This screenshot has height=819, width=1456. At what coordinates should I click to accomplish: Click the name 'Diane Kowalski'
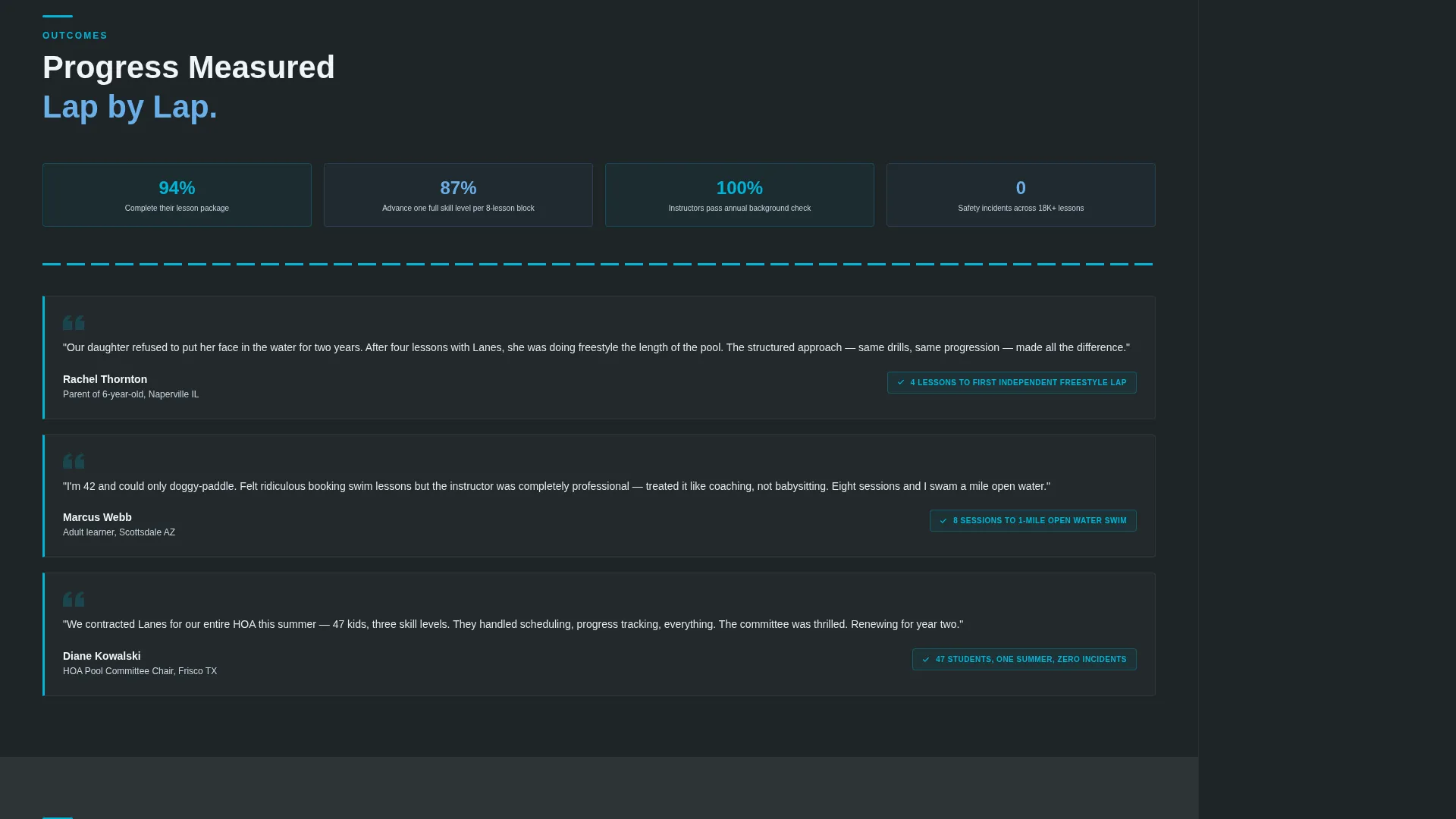tap(102, 656)
